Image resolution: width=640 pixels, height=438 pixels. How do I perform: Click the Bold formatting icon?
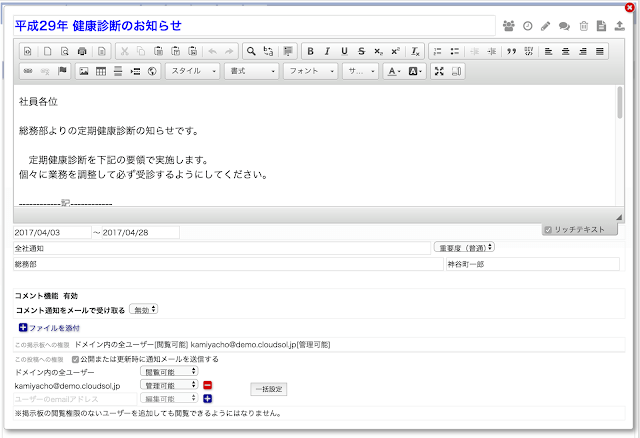point(311,50)
